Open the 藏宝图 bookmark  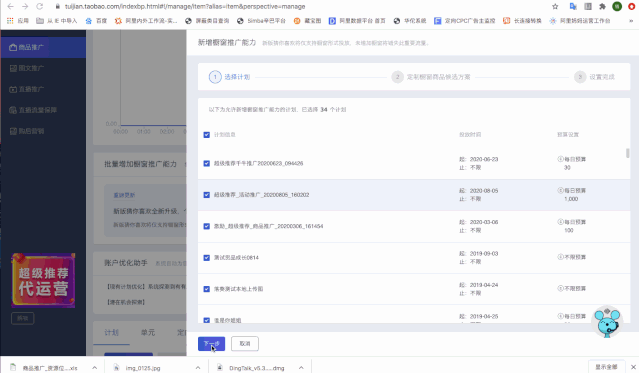[308, 21]
